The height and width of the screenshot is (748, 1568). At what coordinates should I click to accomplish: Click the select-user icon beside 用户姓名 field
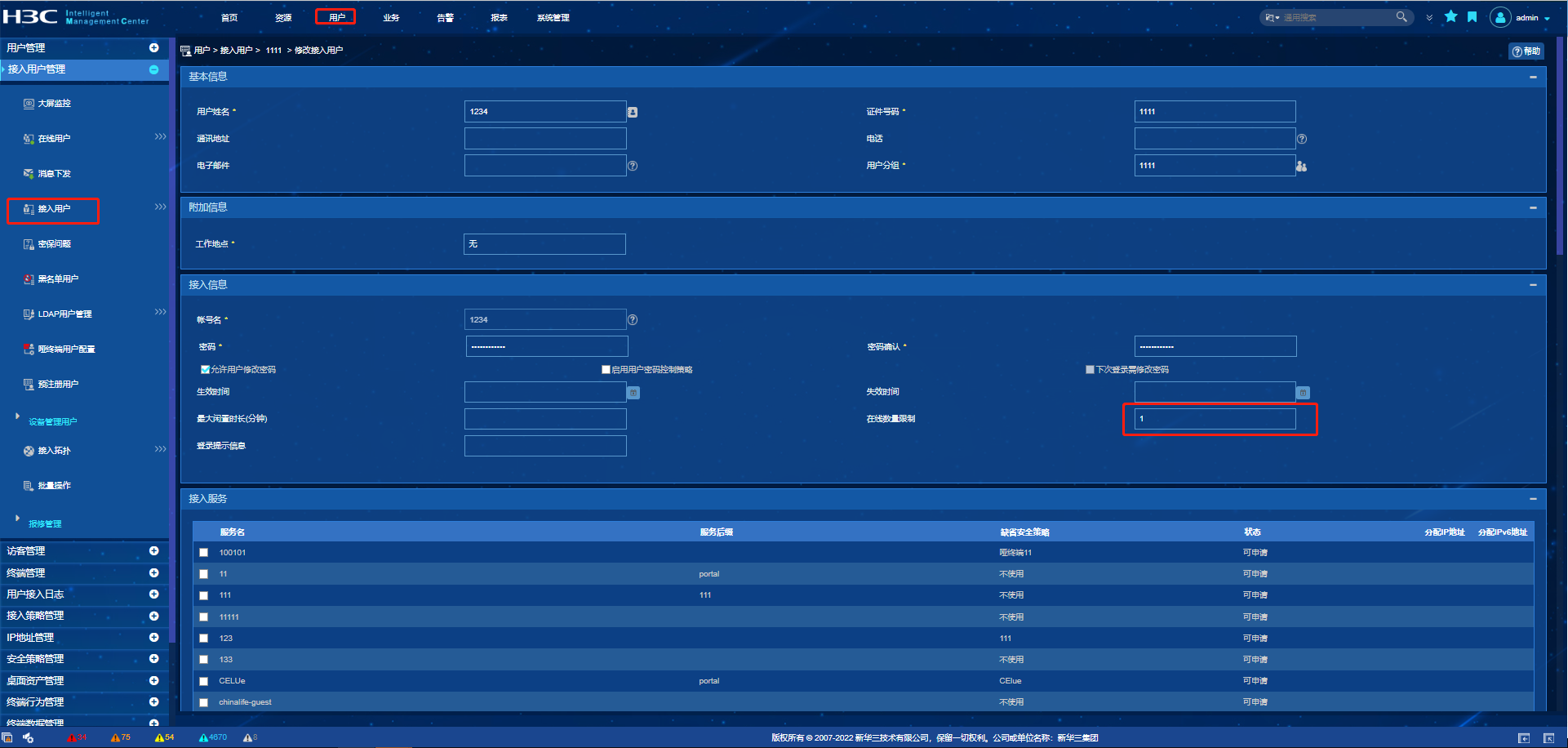pos(633,112)
